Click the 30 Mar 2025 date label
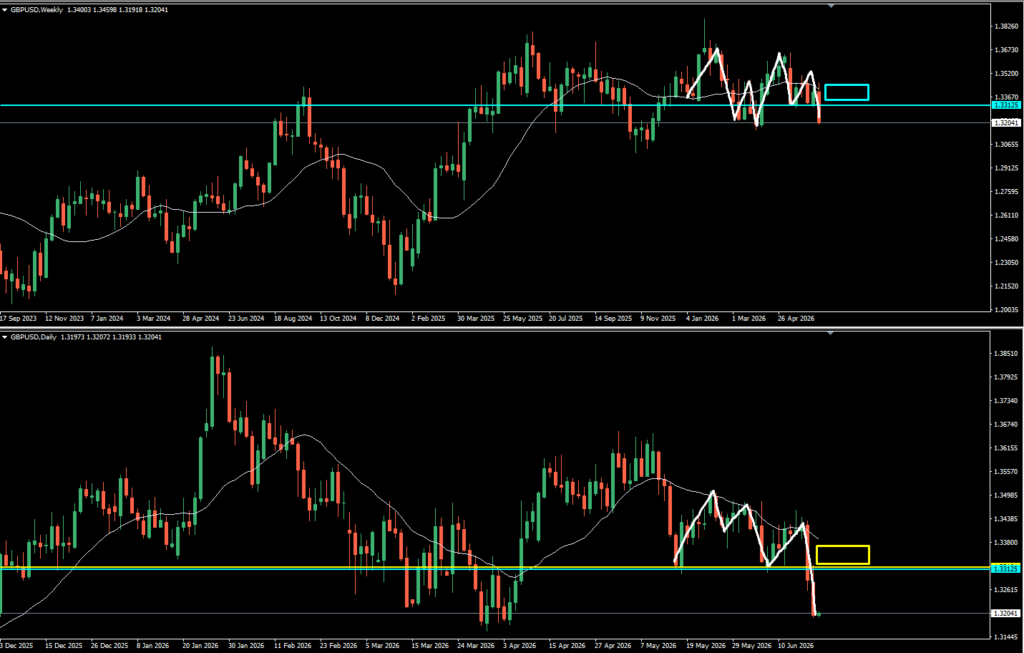1024x653 pixels. [x=476, y=319]
